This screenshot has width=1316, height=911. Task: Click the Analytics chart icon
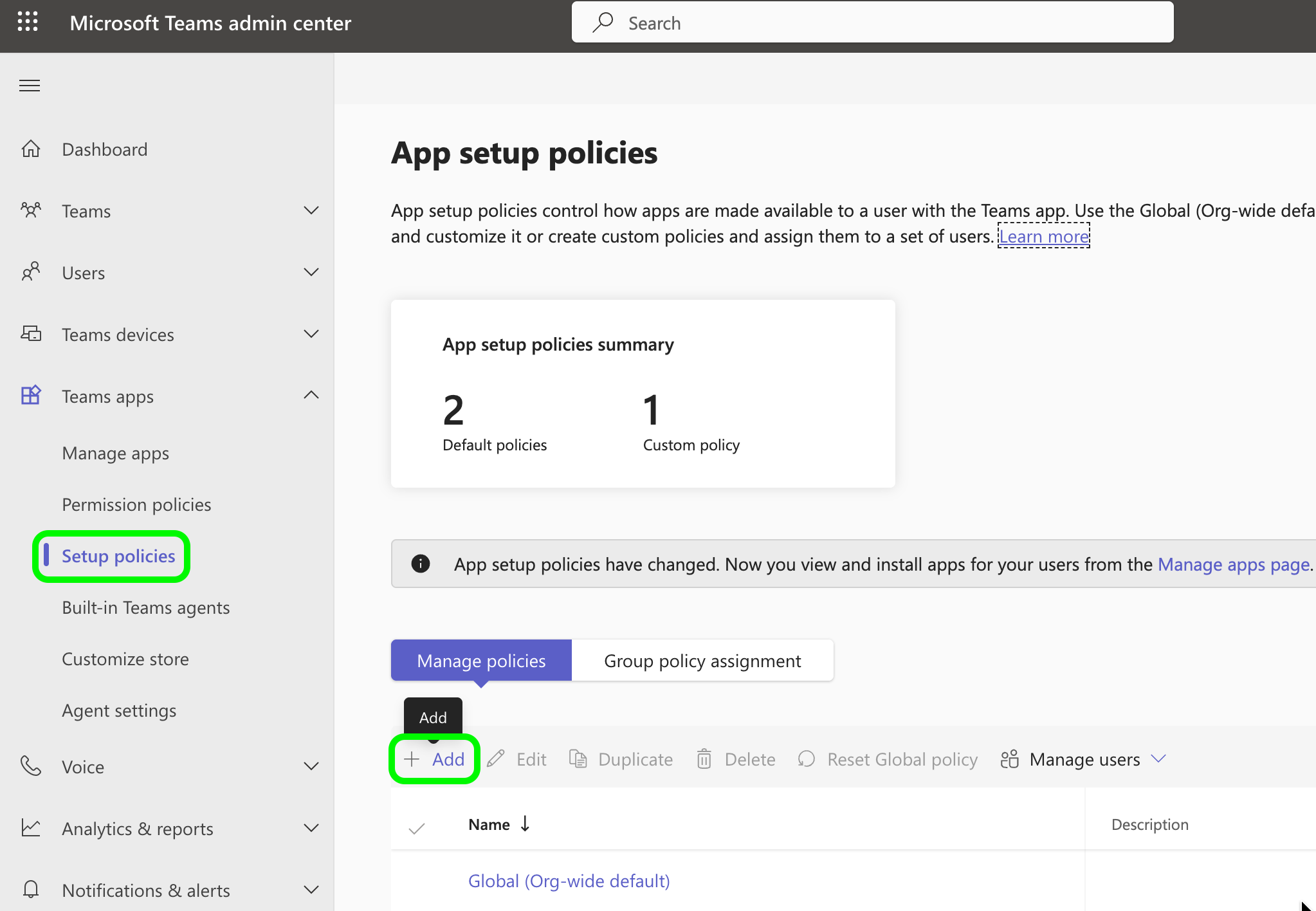(31, 827)
